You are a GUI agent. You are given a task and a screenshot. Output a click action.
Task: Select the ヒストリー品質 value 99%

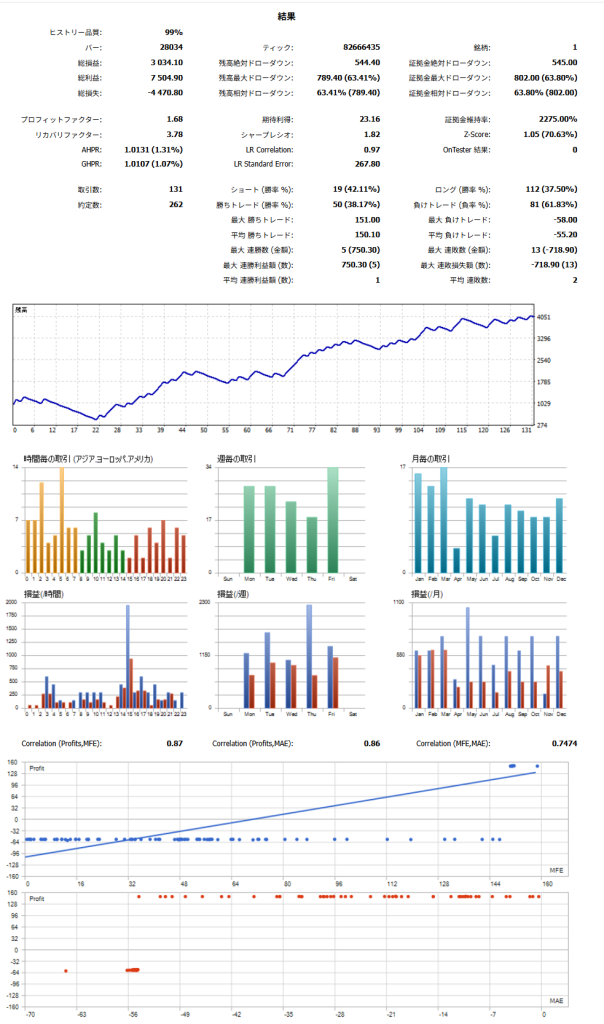(x=174, y=33)
